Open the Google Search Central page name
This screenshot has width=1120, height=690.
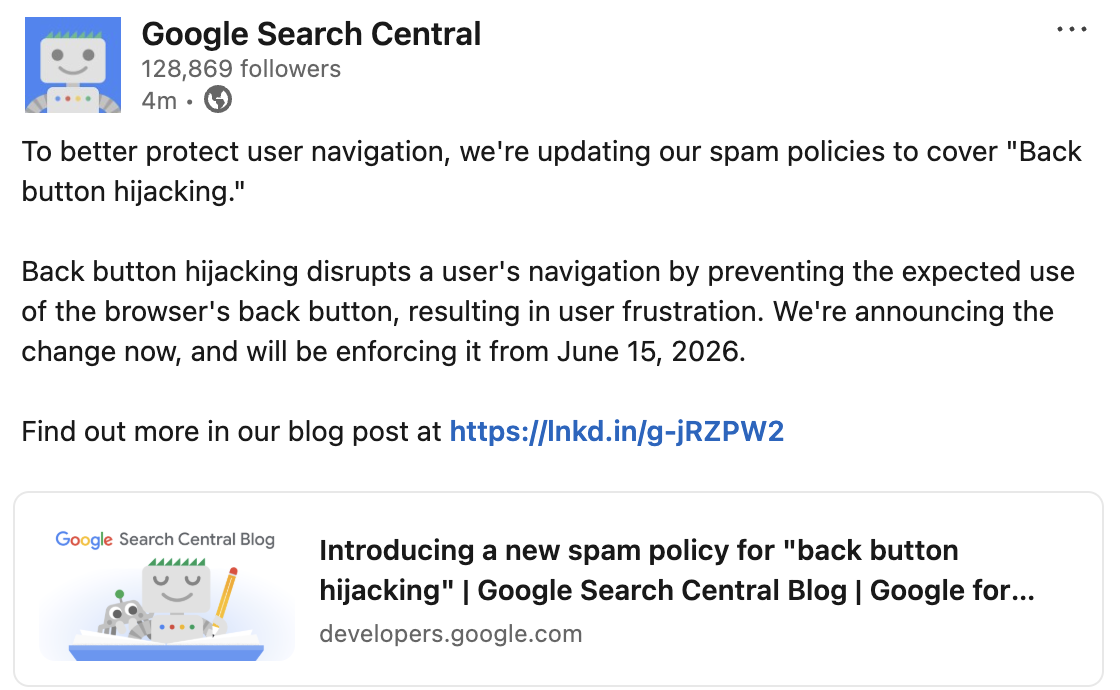click(311, 33)
